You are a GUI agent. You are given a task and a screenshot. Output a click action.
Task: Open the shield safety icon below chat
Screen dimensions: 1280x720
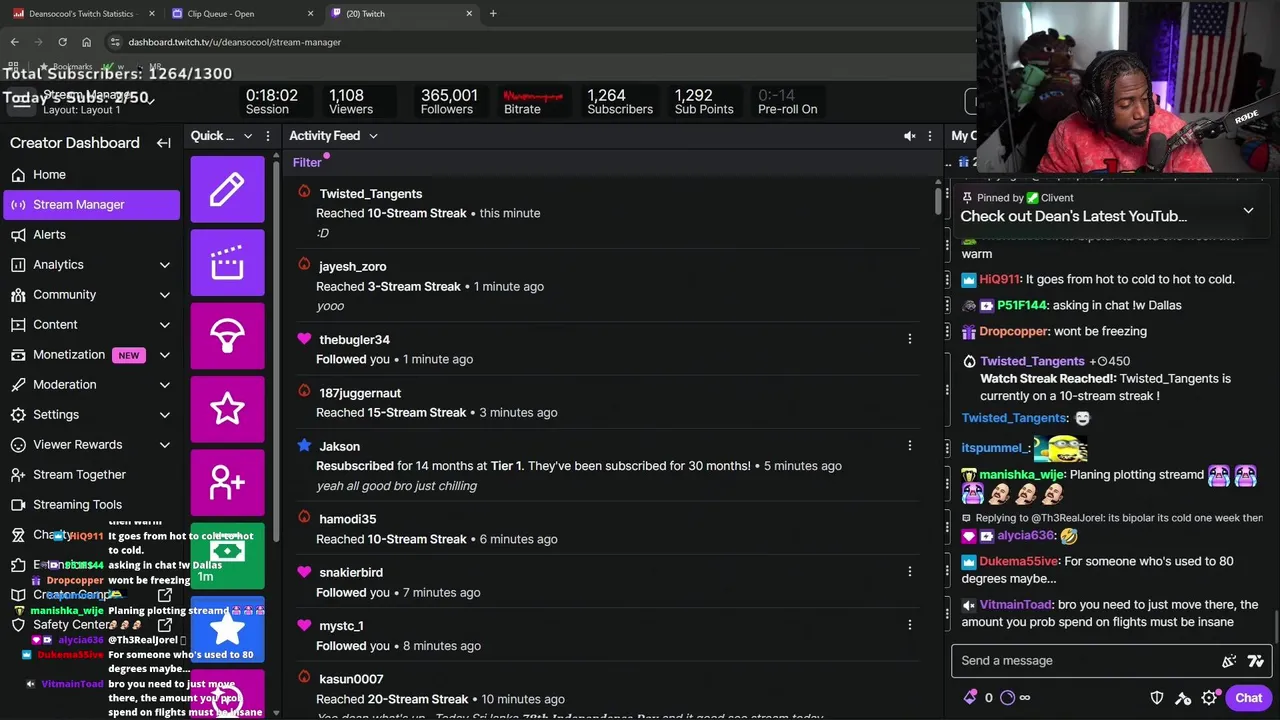pos(1157,698)
